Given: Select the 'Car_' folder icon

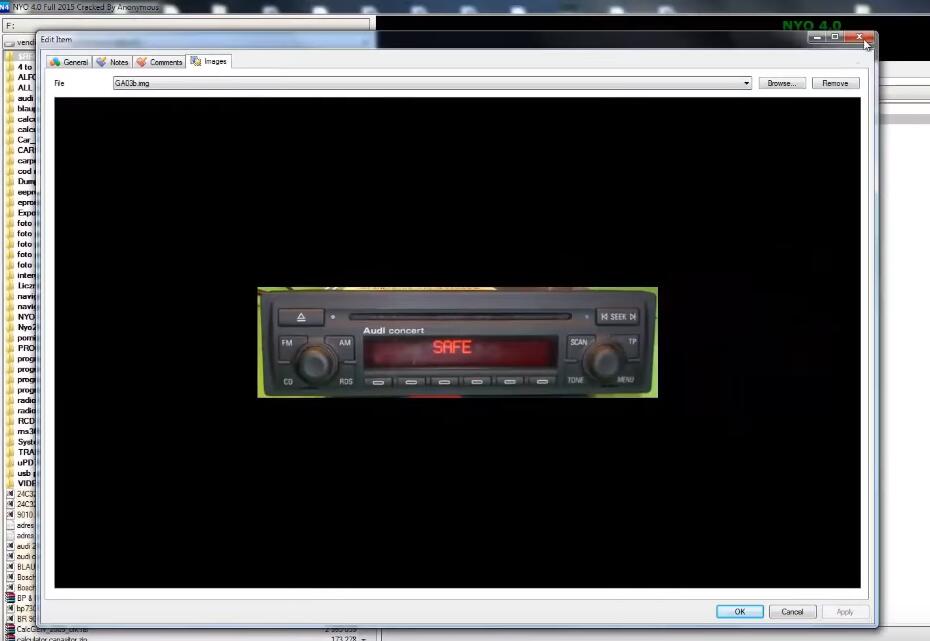Looking at the screenshot, I should (x=10, y=140).
